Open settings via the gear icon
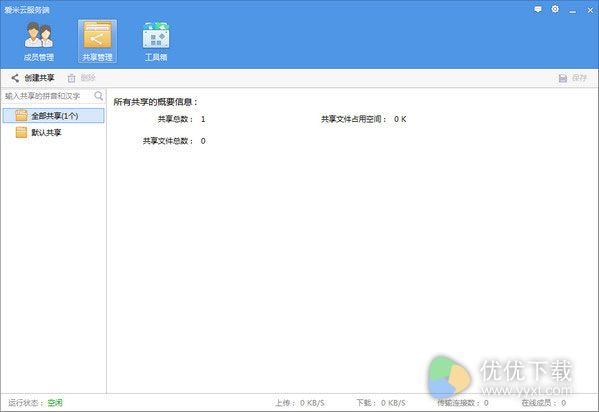The height and width of the screenshot is (412, 599). pos(555,9)
